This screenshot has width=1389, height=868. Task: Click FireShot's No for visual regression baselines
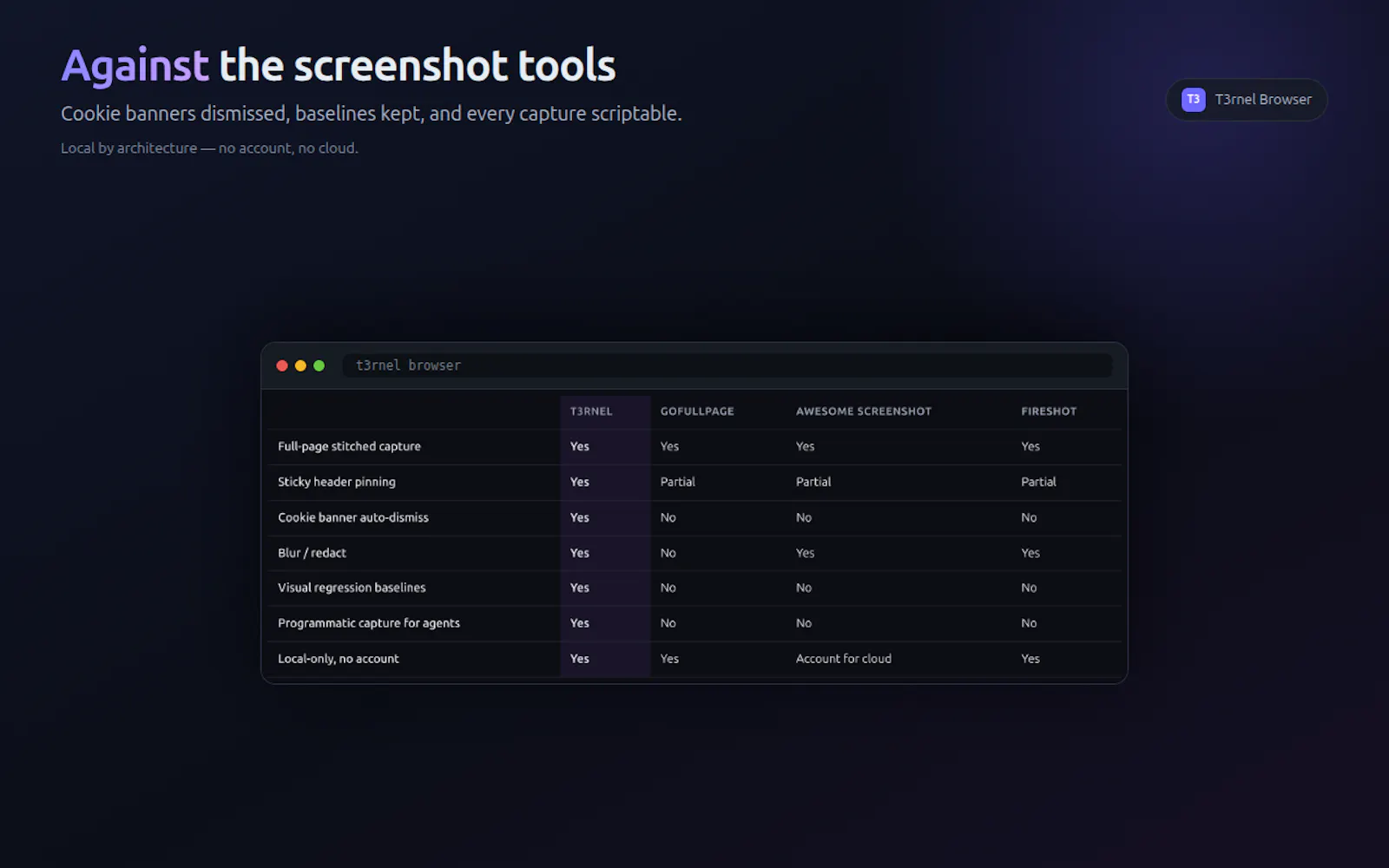point(1029,588)
